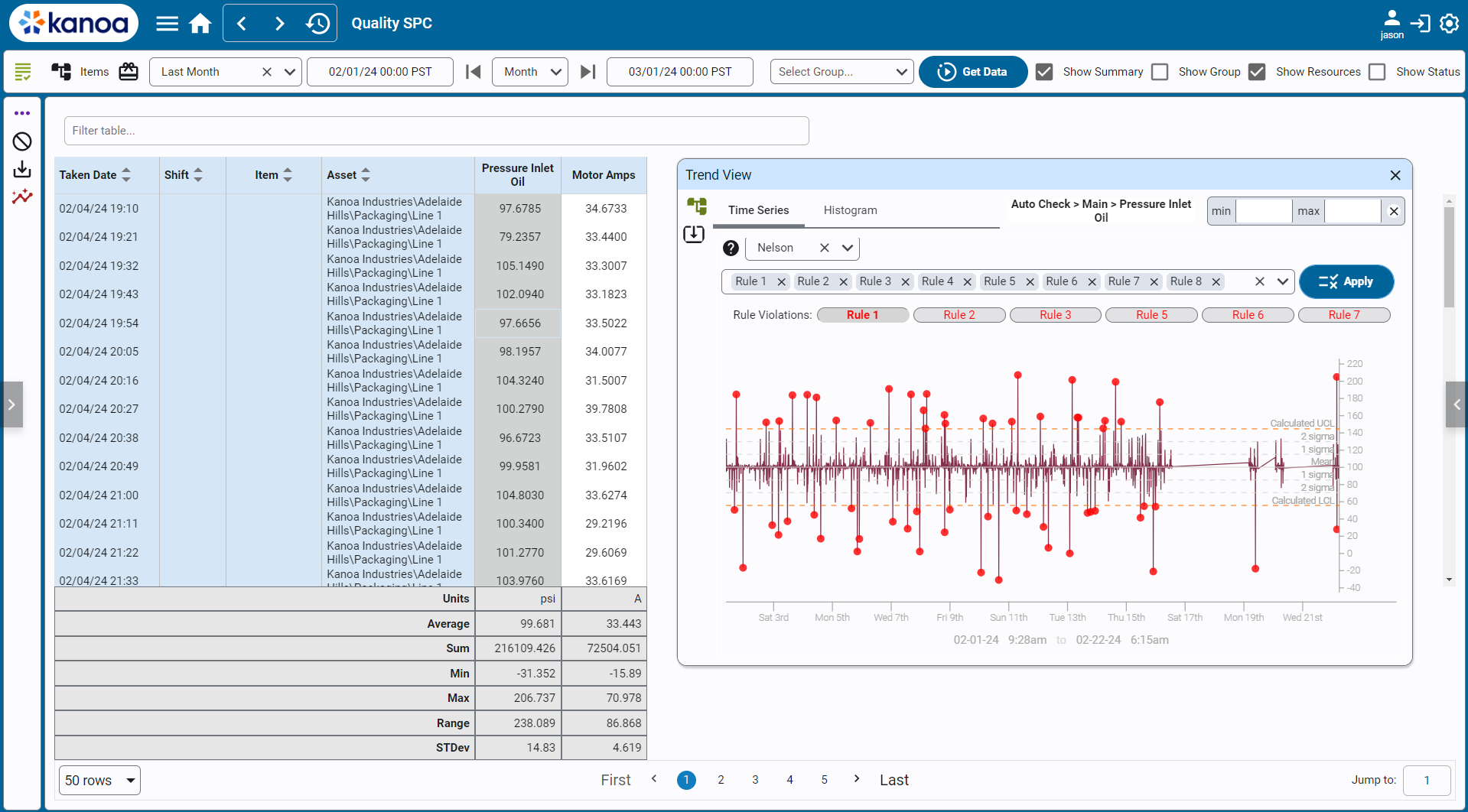1468x812 pixels.
Task: Click the Filter table input
Action: click(436, 131)
